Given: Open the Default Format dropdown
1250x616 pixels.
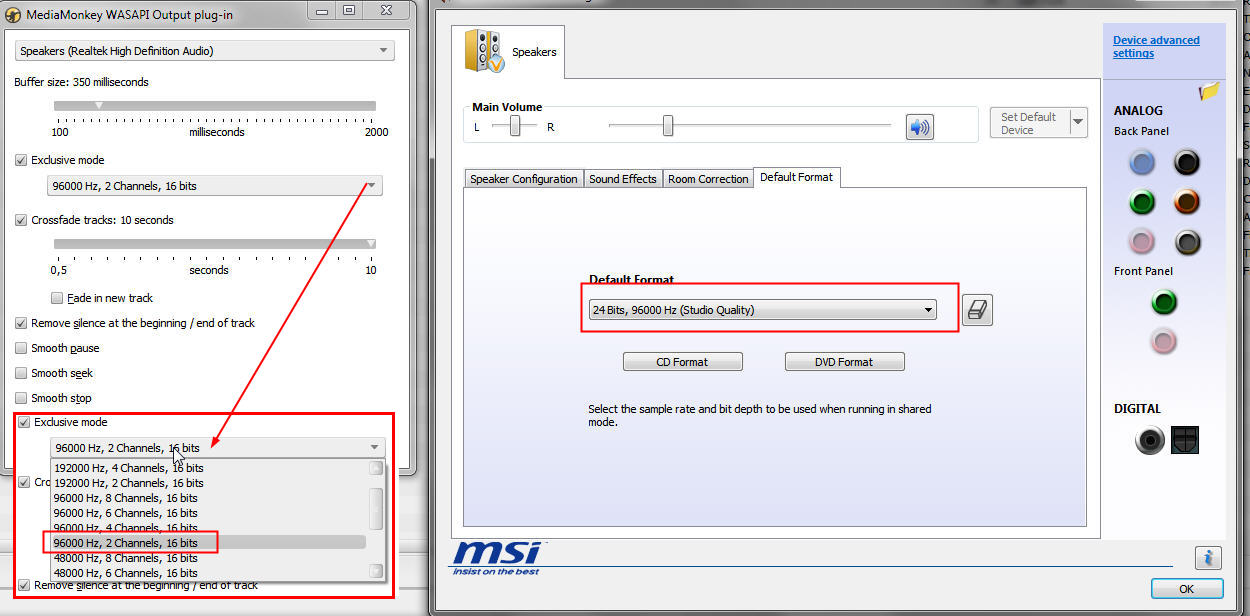Looking at the screenshot, I should [762, 310].
